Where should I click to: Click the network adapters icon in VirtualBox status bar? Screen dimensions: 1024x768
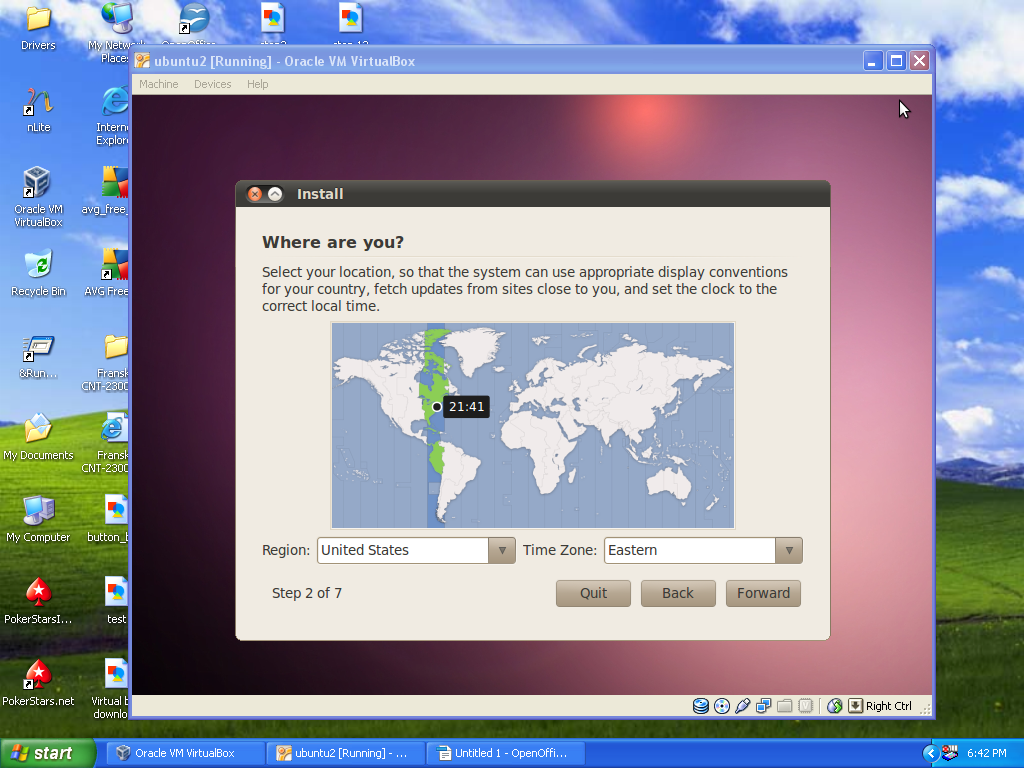pos(763,706)
